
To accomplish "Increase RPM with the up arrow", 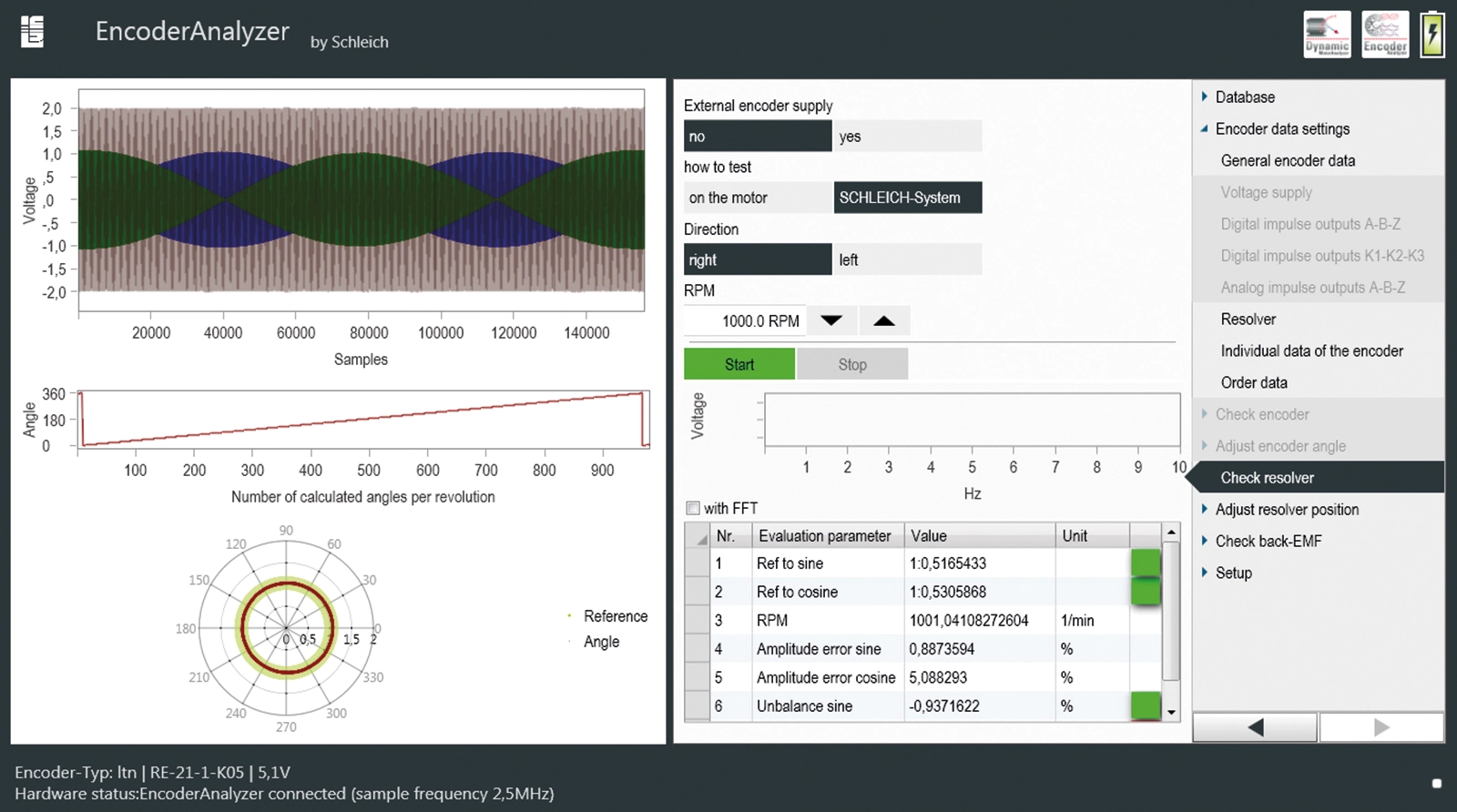I will [883, 320].
